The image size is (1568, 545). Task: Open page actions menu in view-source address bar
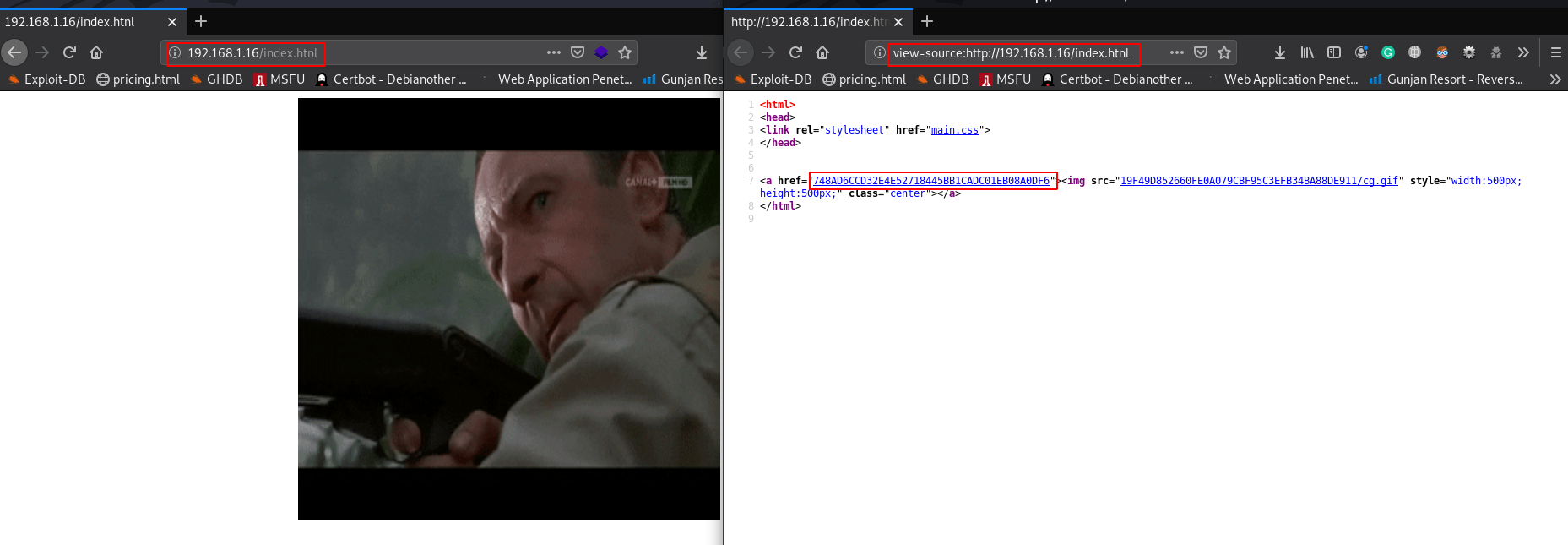pos(1177,52)
